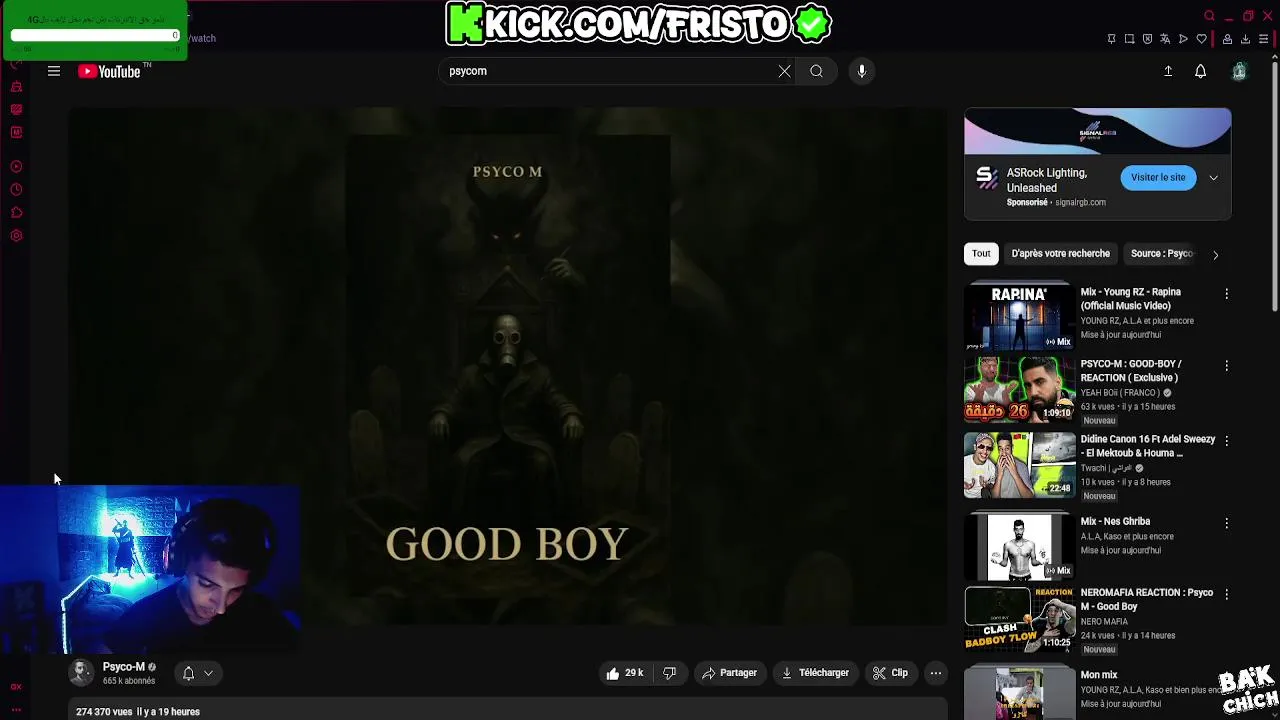
Task: Click the Partager share button
Action: pos(729,673)
